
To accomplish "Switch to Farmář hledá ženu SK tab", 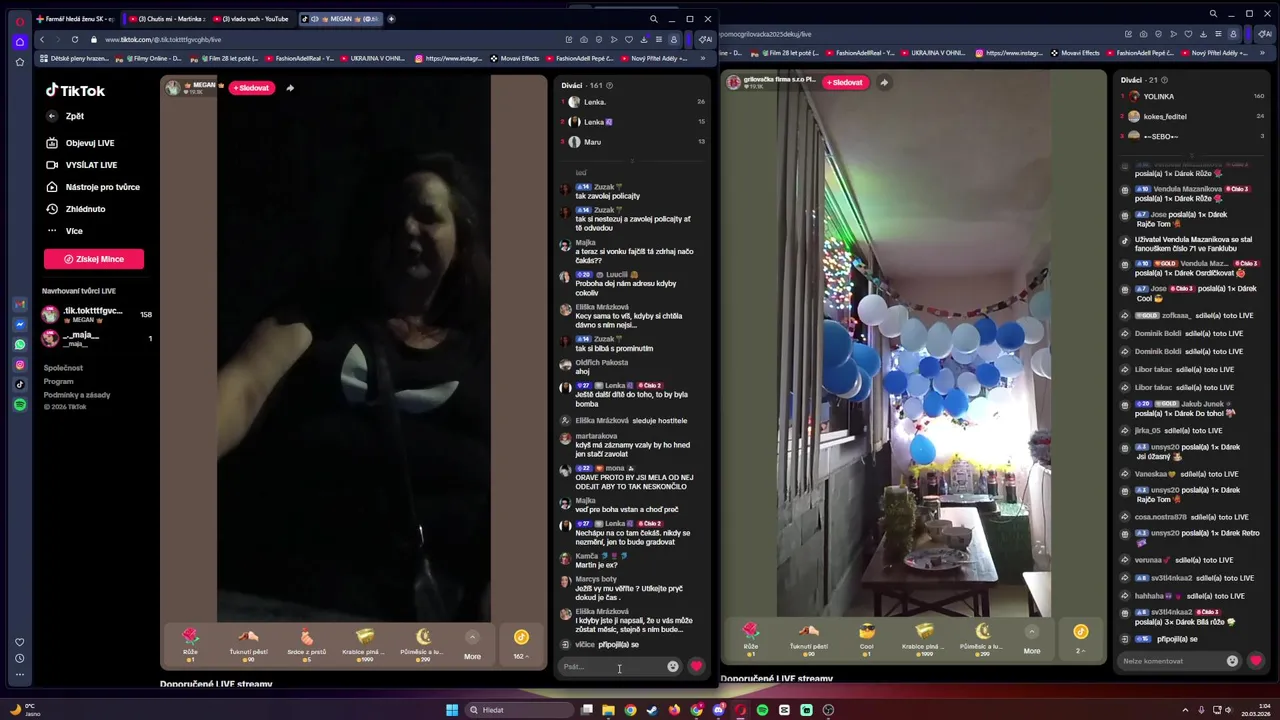I will [77, 19].
